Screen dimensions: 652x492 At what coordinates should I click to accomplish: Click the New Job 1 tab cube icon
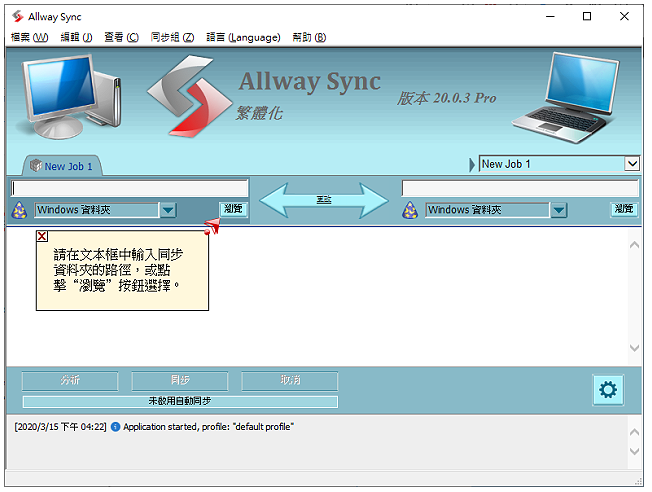(36, 166)
